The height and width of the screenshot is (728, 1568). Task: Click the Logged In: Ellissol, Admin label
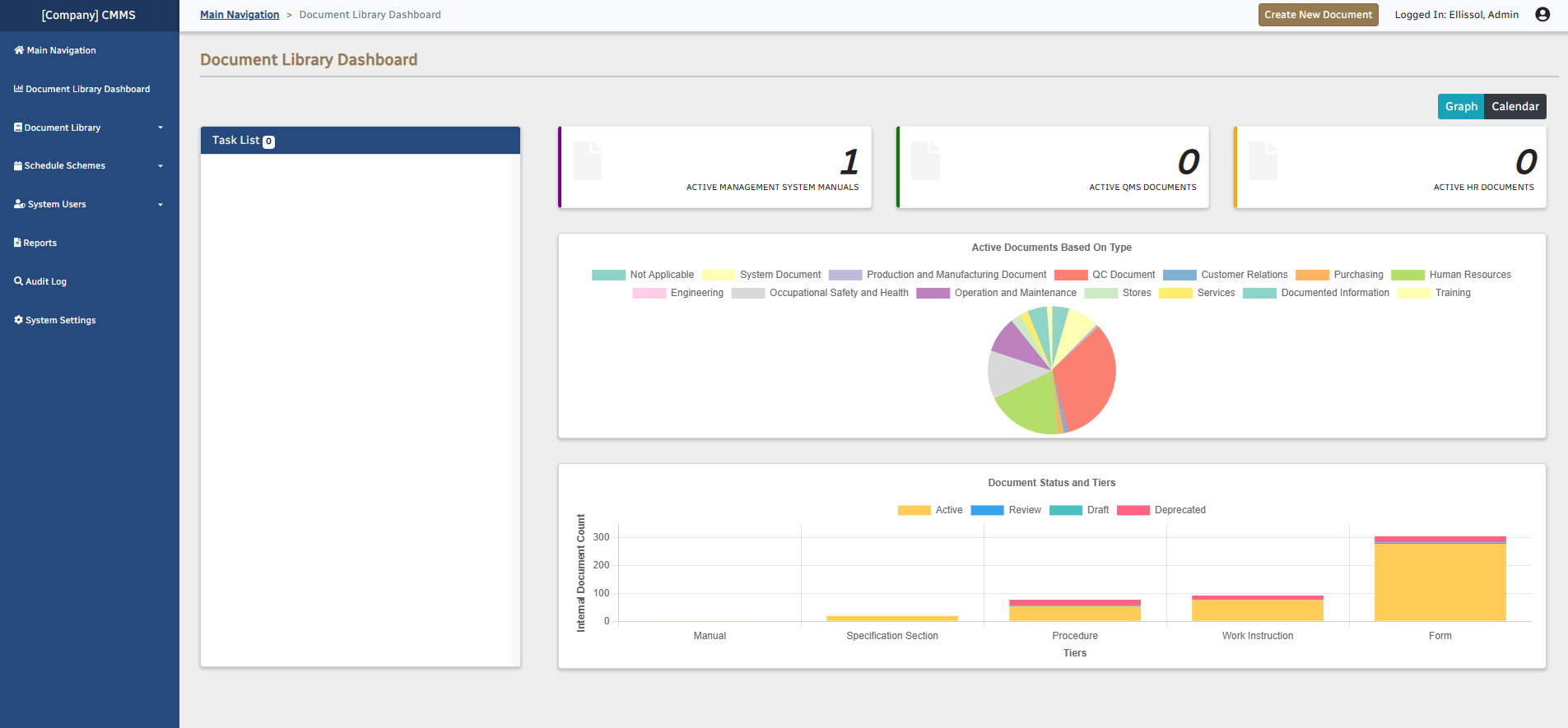click(x=1457, y=15)
